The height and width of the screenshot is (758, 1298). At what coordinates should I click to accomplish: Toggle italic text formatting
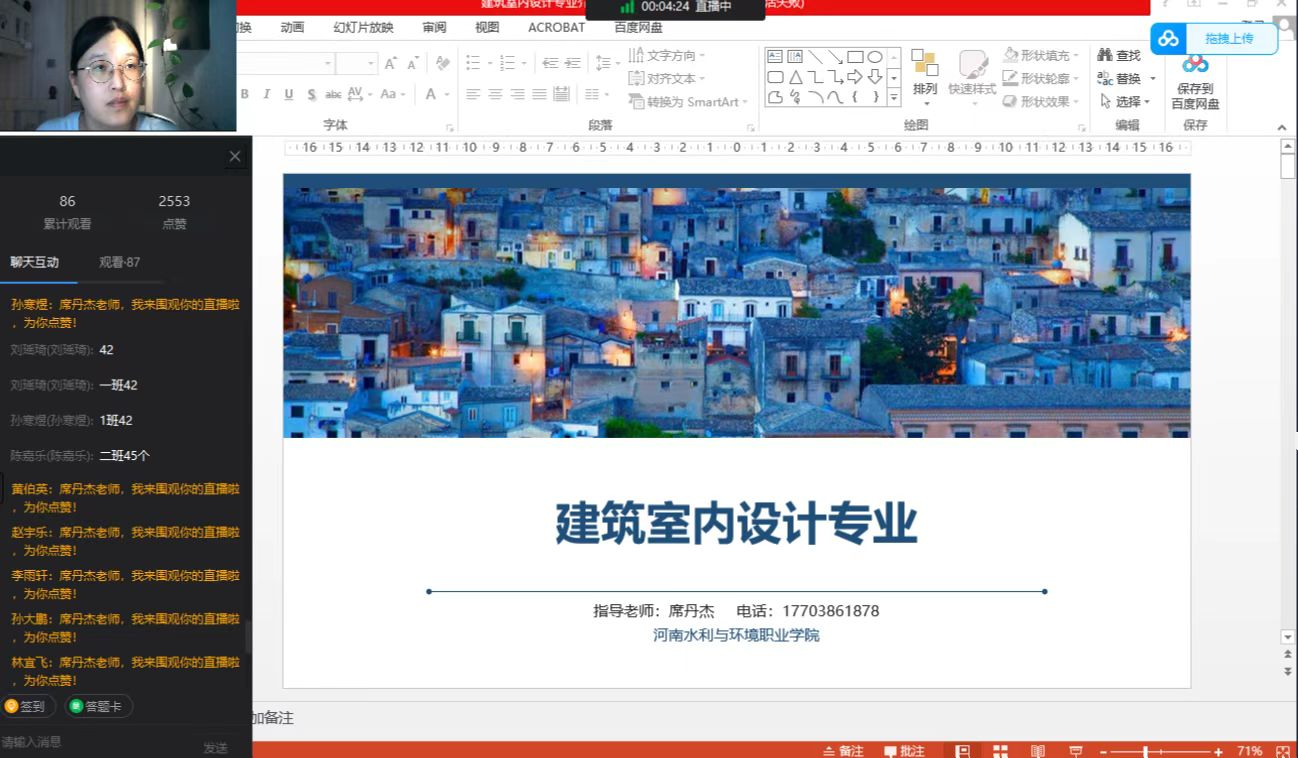(x=266, y=94)
